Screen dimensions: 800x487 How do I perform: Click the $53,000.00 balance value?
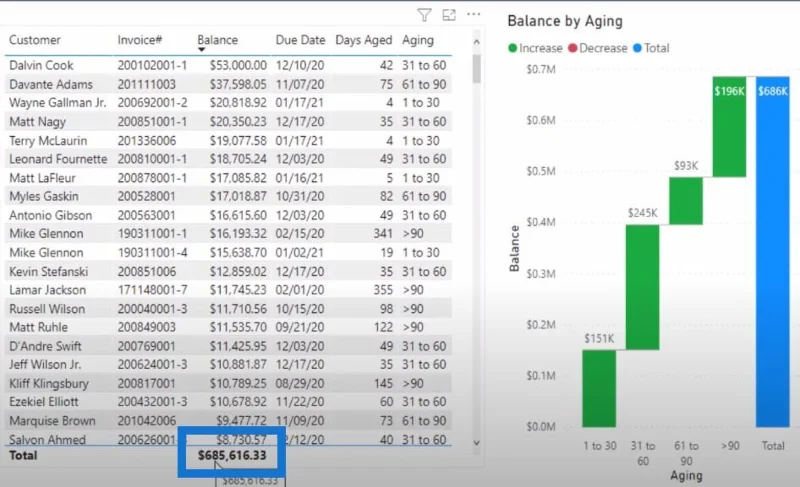238,65
